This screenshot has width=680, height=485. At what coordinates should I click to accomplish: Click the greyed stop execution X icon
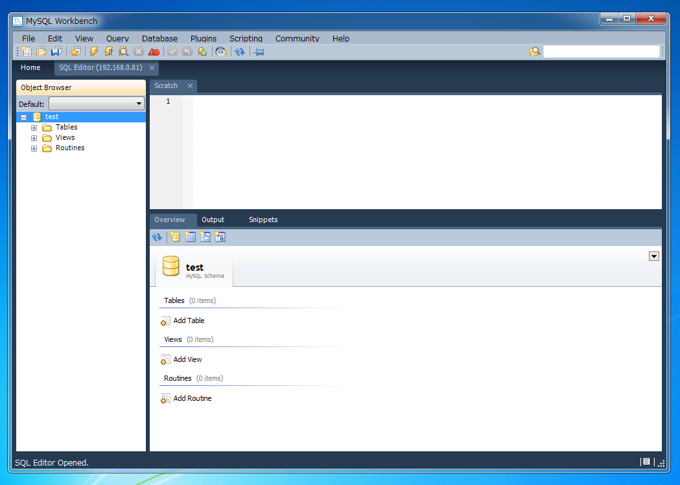coord(139,52)
